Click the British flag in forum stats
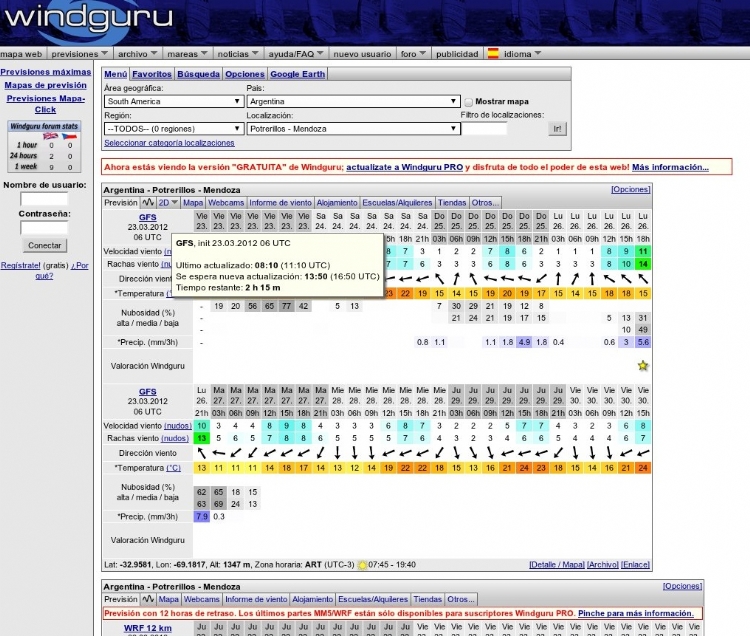 [51, 136]
